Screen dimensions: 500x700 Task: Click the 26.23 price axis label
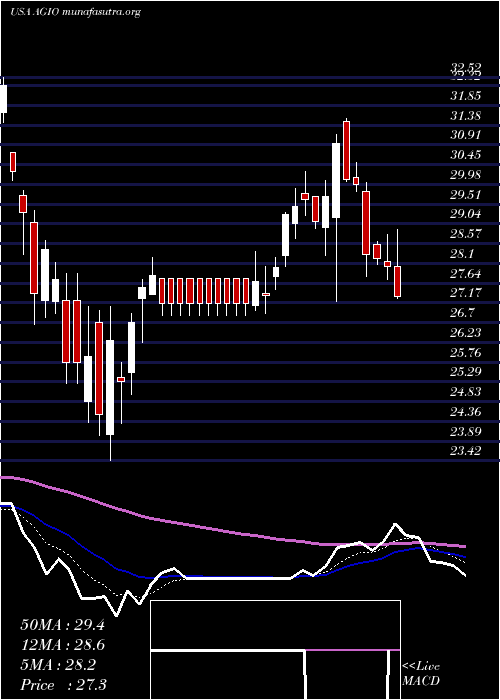coord(467,333)
